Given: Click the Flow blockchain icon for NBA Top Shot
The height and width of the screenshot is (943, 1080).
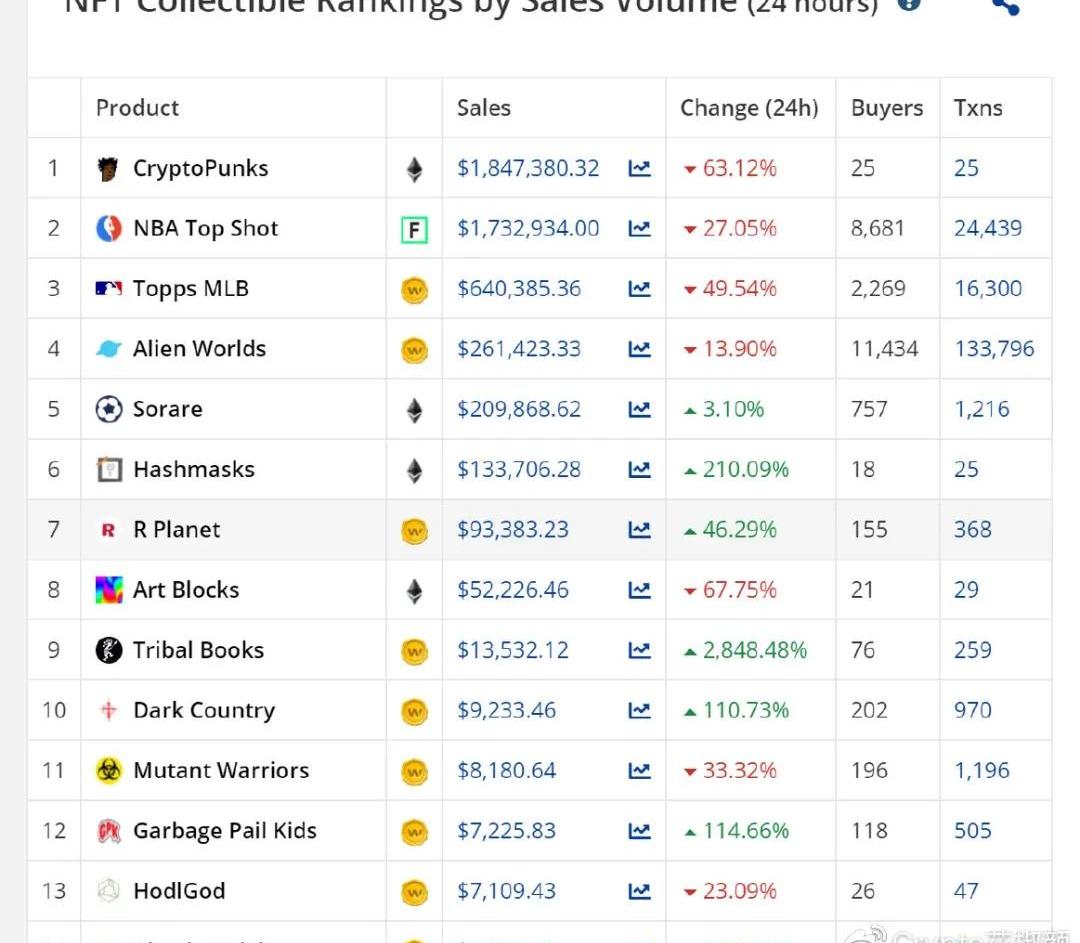Looking at the screenshot, I should pos(414,230).
